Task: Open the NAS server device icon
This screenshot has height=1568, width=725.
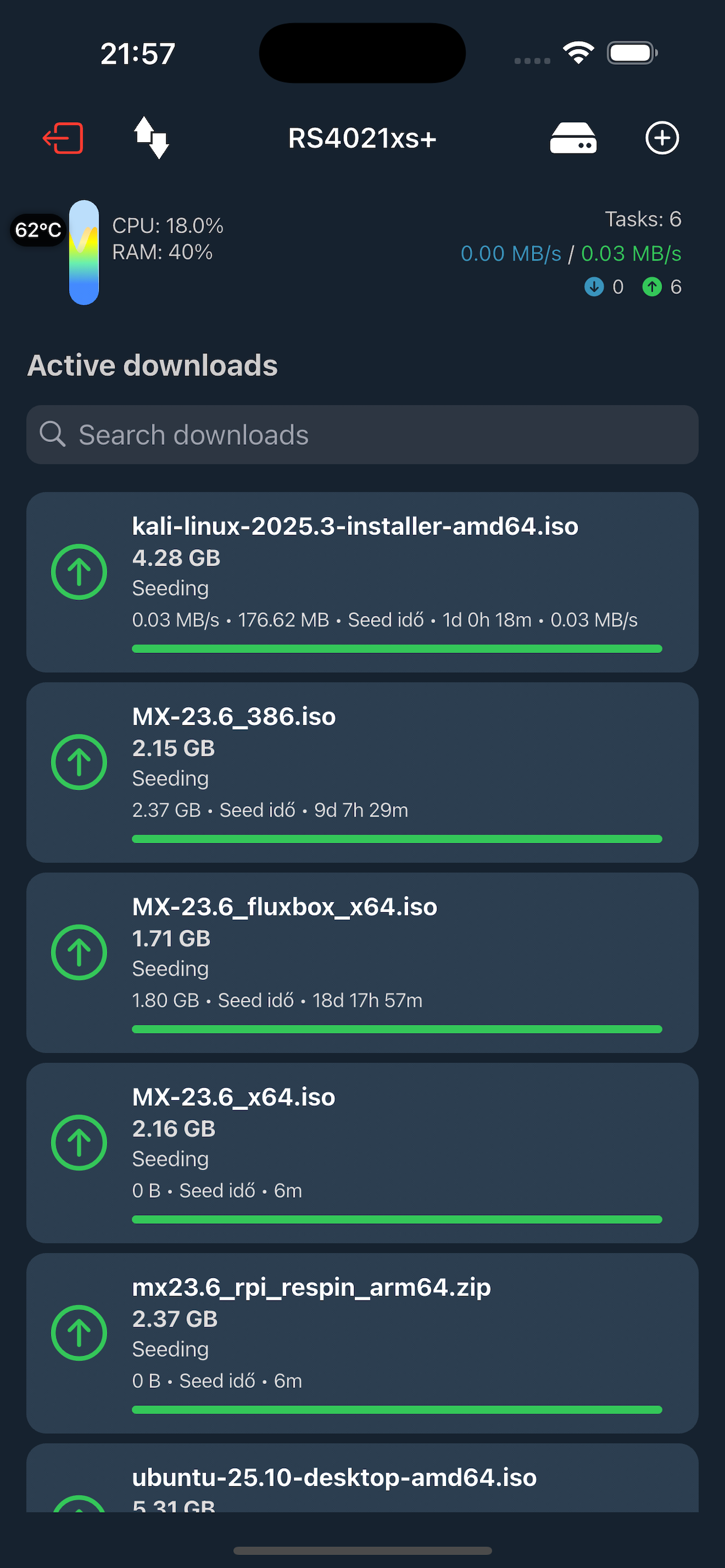Action: pos(573,138)
